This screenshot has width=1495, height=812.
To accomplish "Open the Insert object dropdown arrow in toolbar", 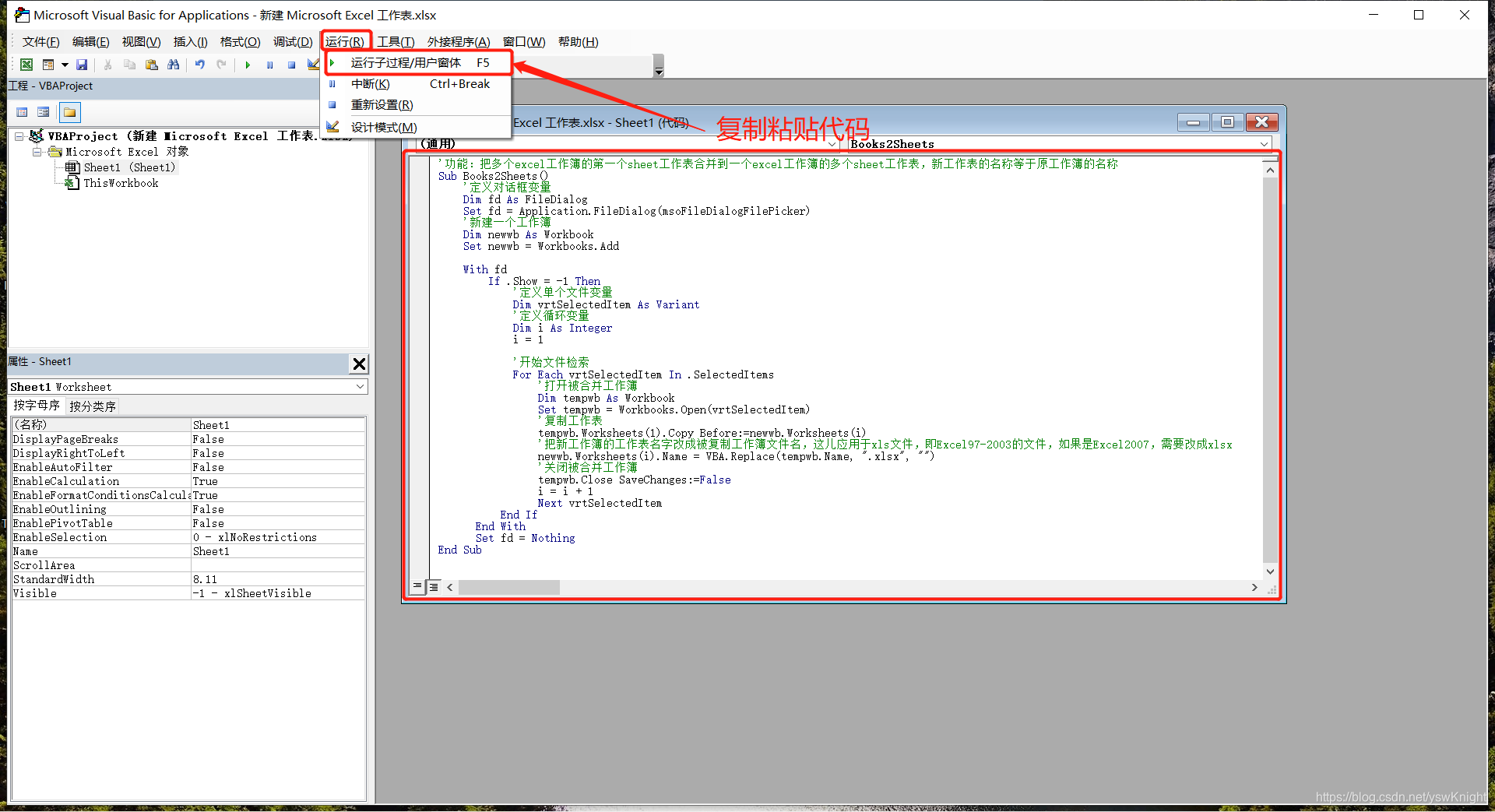I will click(x=65, y=65).
